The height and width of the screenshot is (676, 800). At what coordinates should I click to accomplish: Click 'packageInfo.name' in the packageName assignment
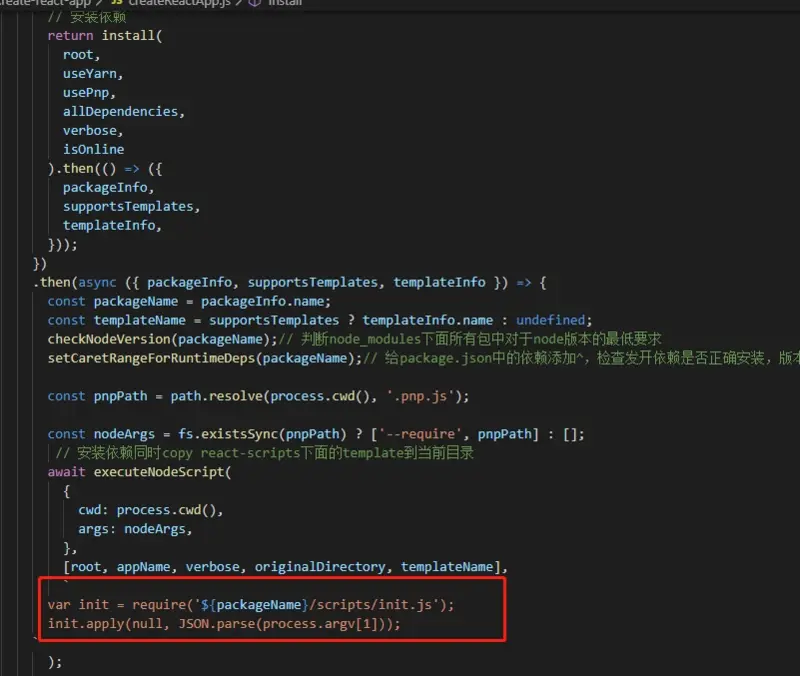pyautogui.click(x=263, y=302)
